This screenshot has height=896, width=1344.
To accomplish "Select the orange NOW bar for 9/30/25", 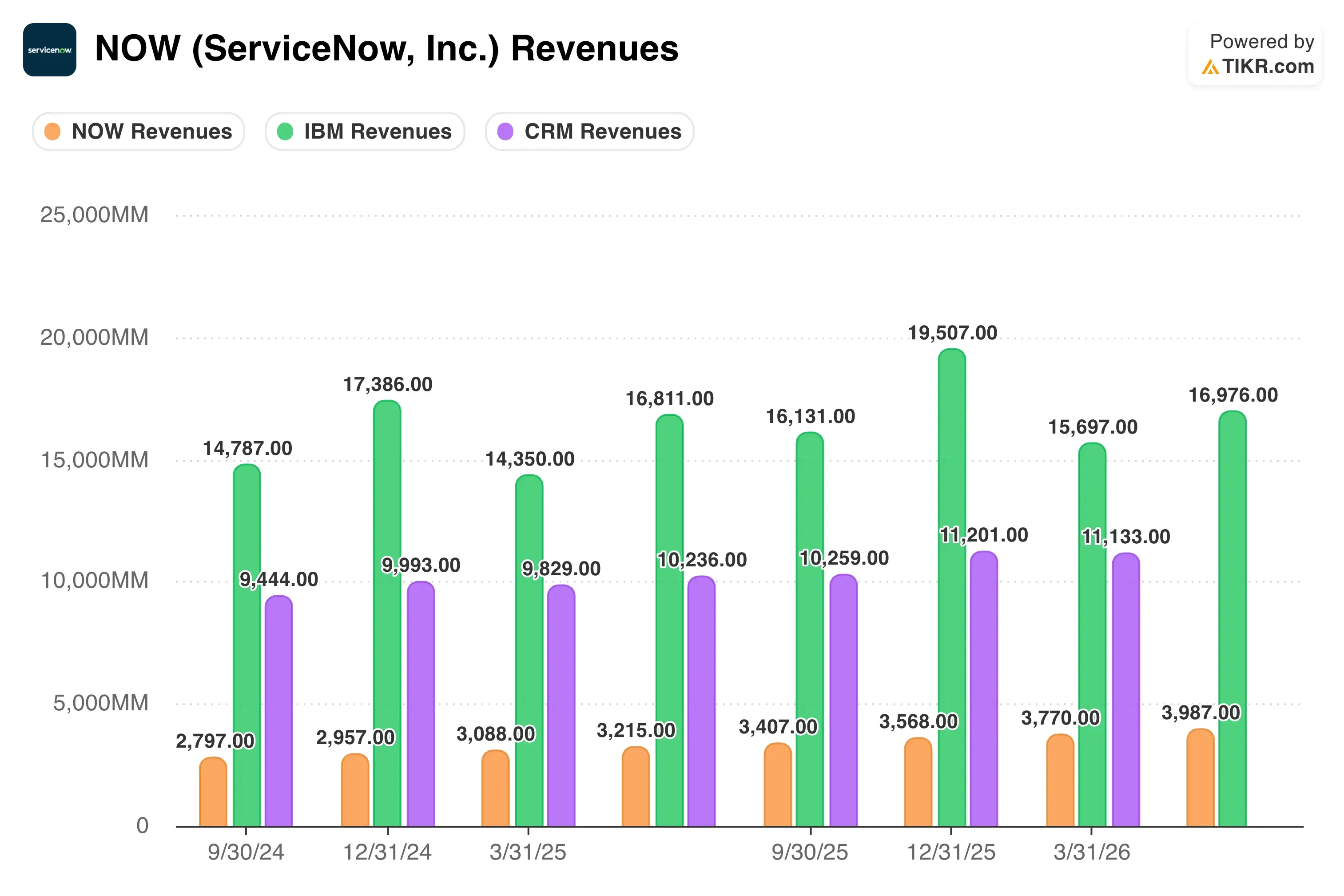I will click(x=778, y=784).
